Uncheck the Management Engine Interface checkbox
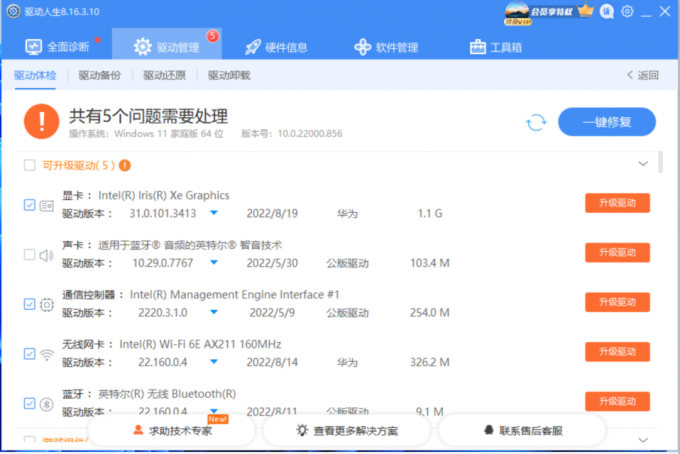Screen dimensions: 680x454 pos(29,304)
